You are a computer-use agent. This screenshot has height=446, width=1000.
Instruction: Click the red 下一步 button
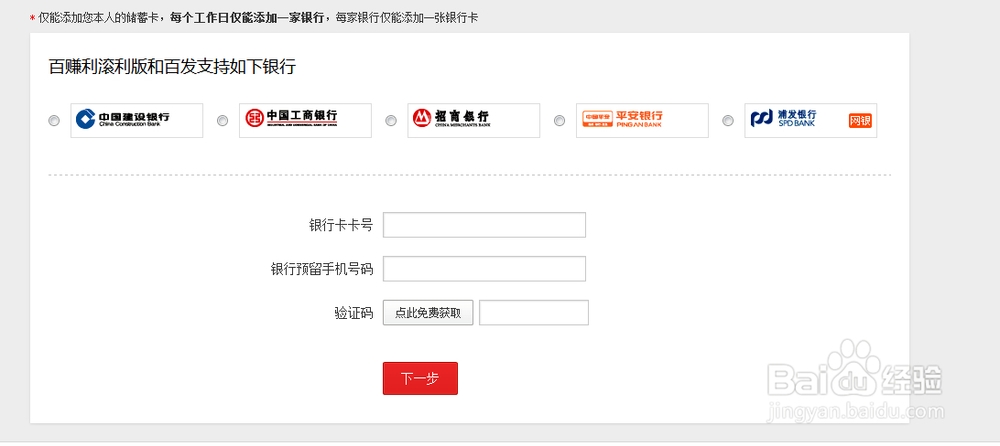[420, 379]
